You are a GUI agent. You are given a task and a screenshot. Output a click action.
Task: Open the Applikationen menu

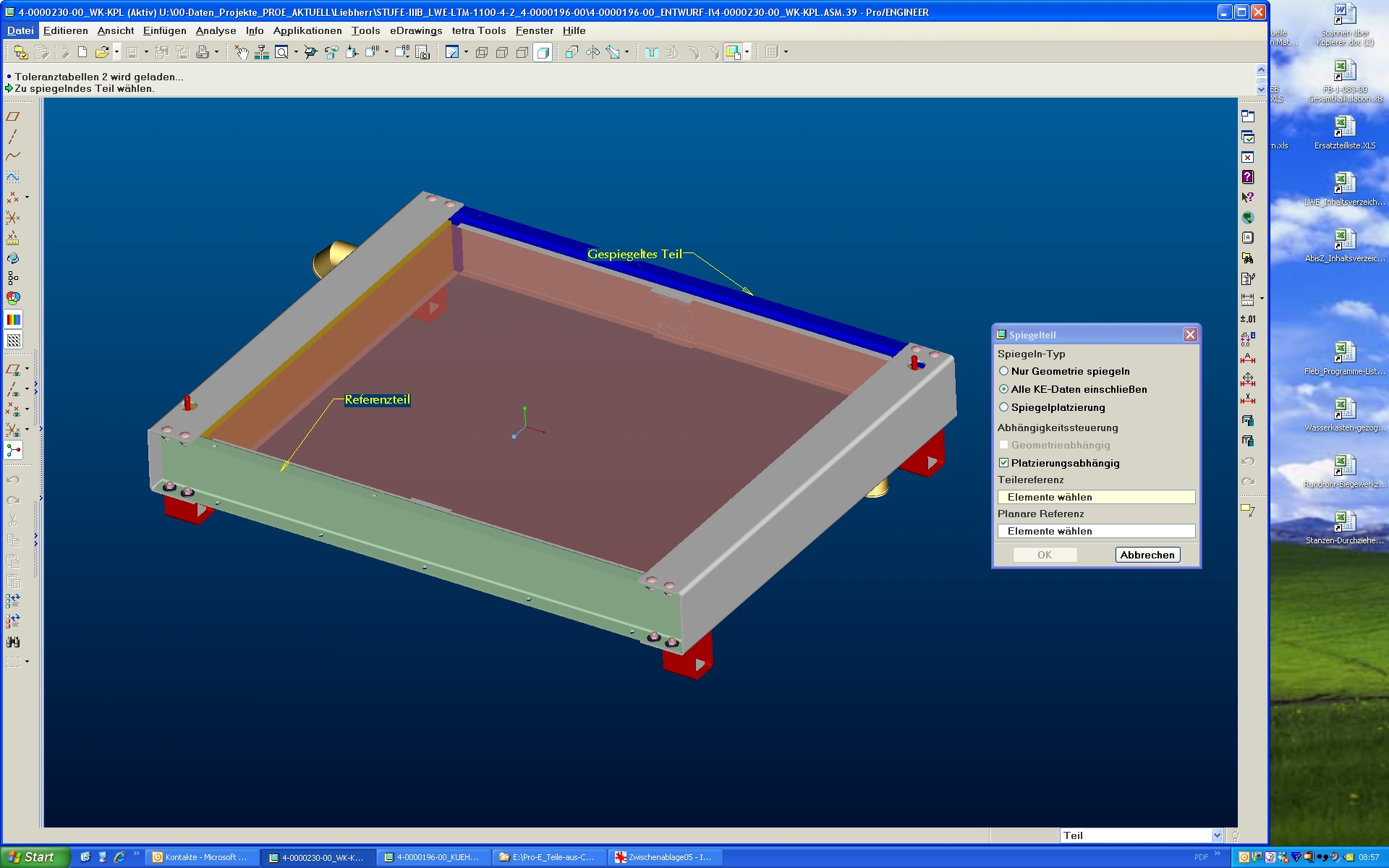click(x=307, y=30)
